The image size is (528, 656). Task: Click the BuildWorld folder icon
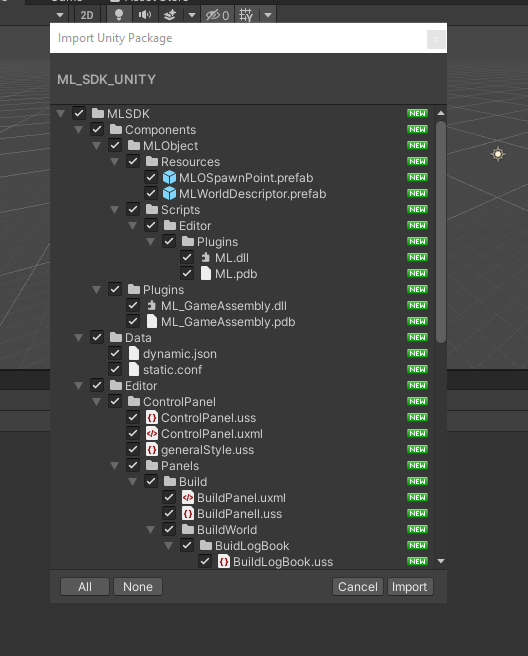pos(188,529)
